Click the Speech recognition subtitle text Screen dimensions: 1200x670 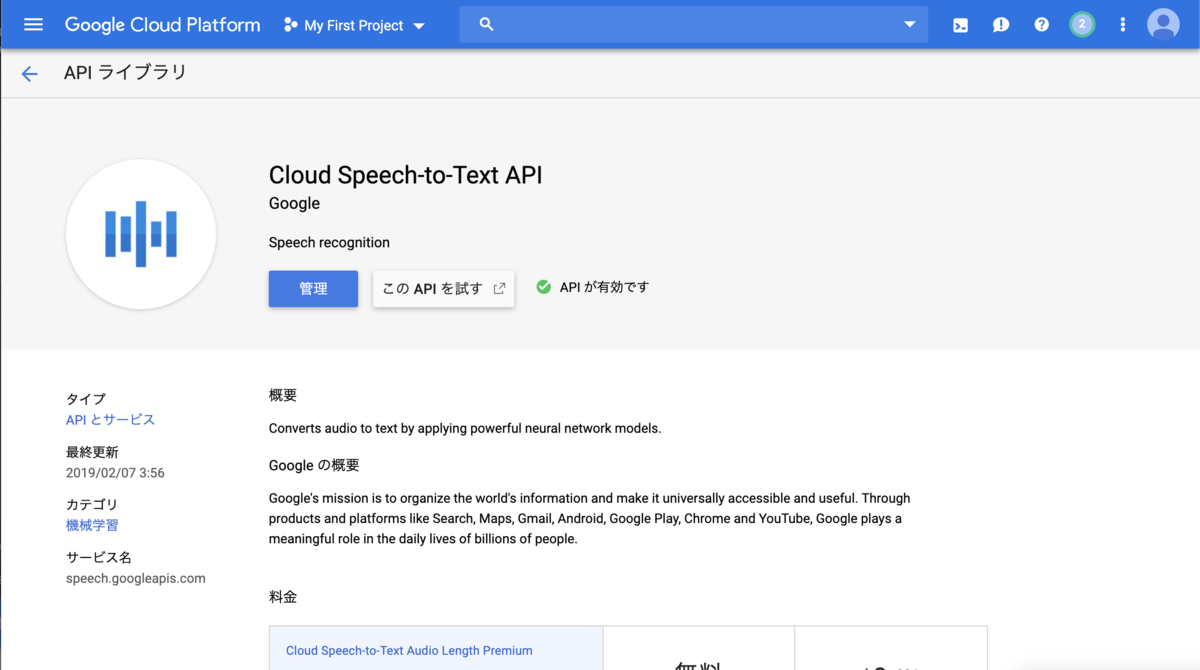coord(329,243)
